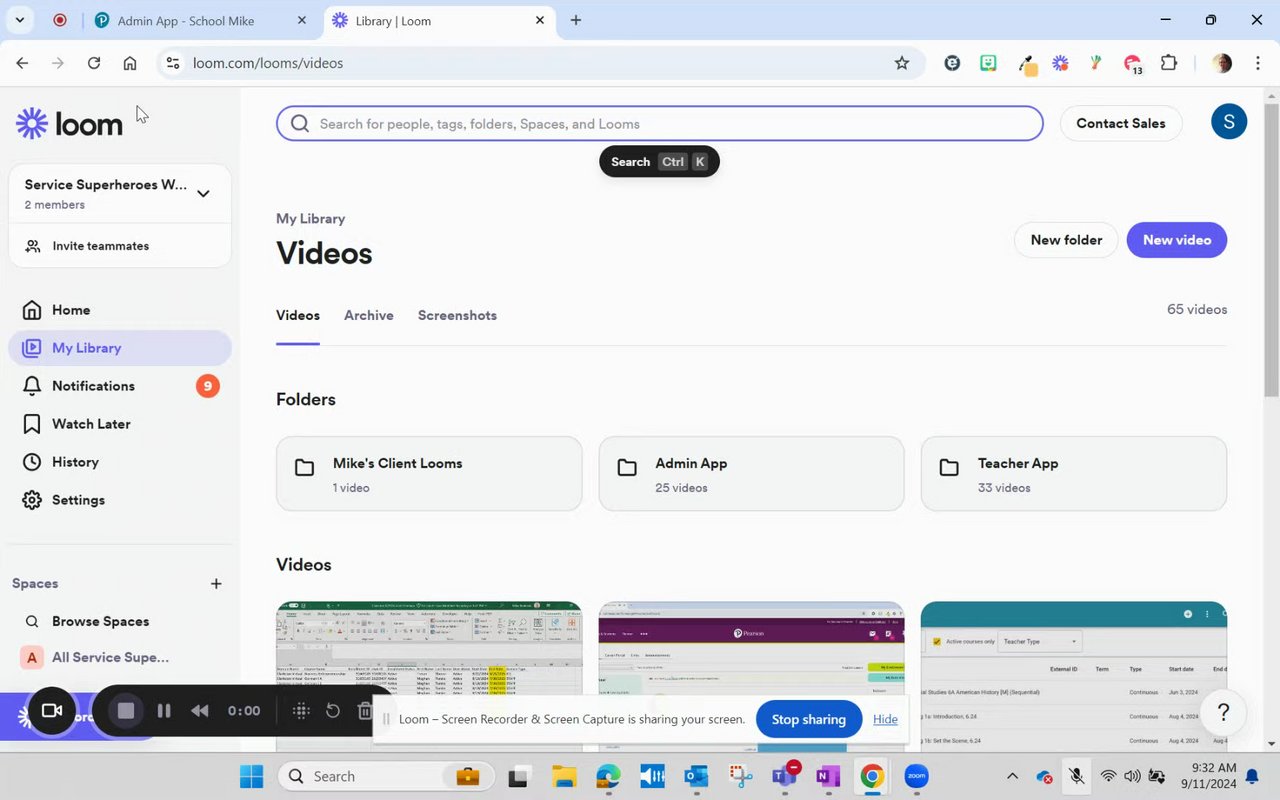Image resolution: width=1280 pixels, height=800 pixels.
Task: Click the New folder button
Action: tap(1066, 240)
